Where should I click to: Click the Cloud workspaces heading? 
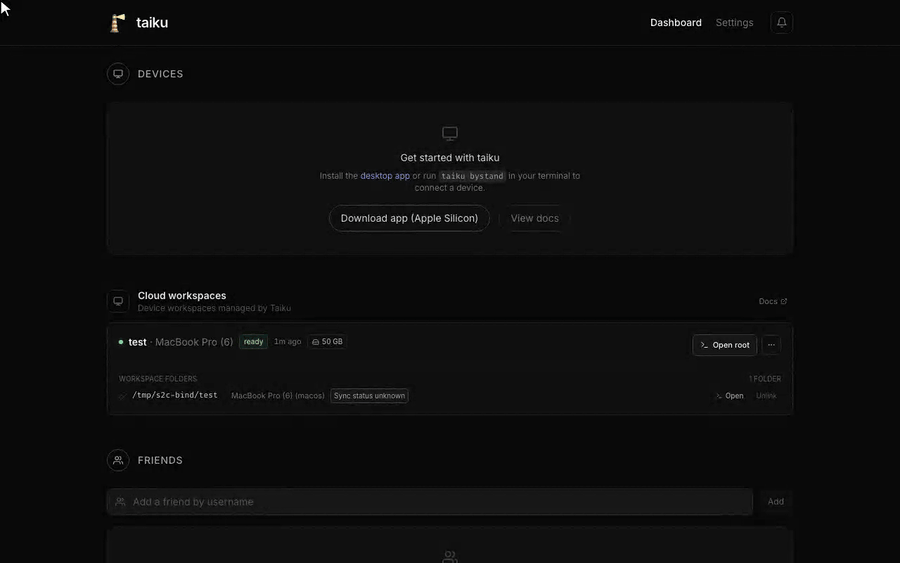coord(182,296)
